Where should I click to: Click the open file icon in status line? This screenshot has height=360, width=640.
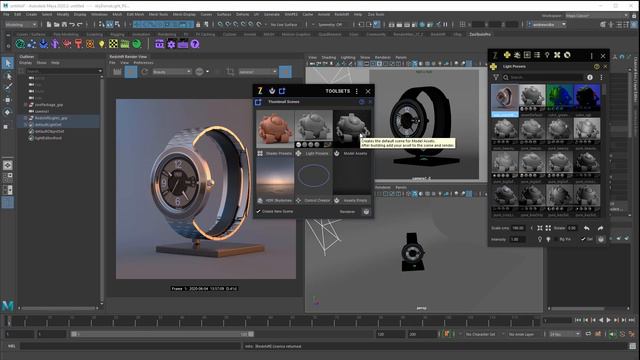56,24
